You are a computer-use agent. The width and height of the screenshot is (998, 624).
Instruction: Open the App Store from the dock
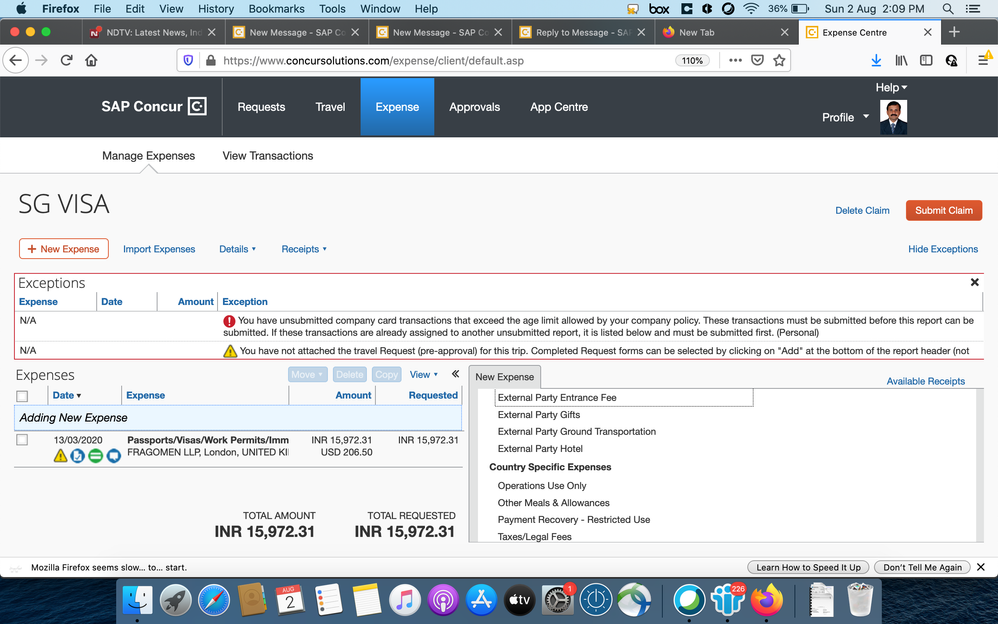click(481, 599)
